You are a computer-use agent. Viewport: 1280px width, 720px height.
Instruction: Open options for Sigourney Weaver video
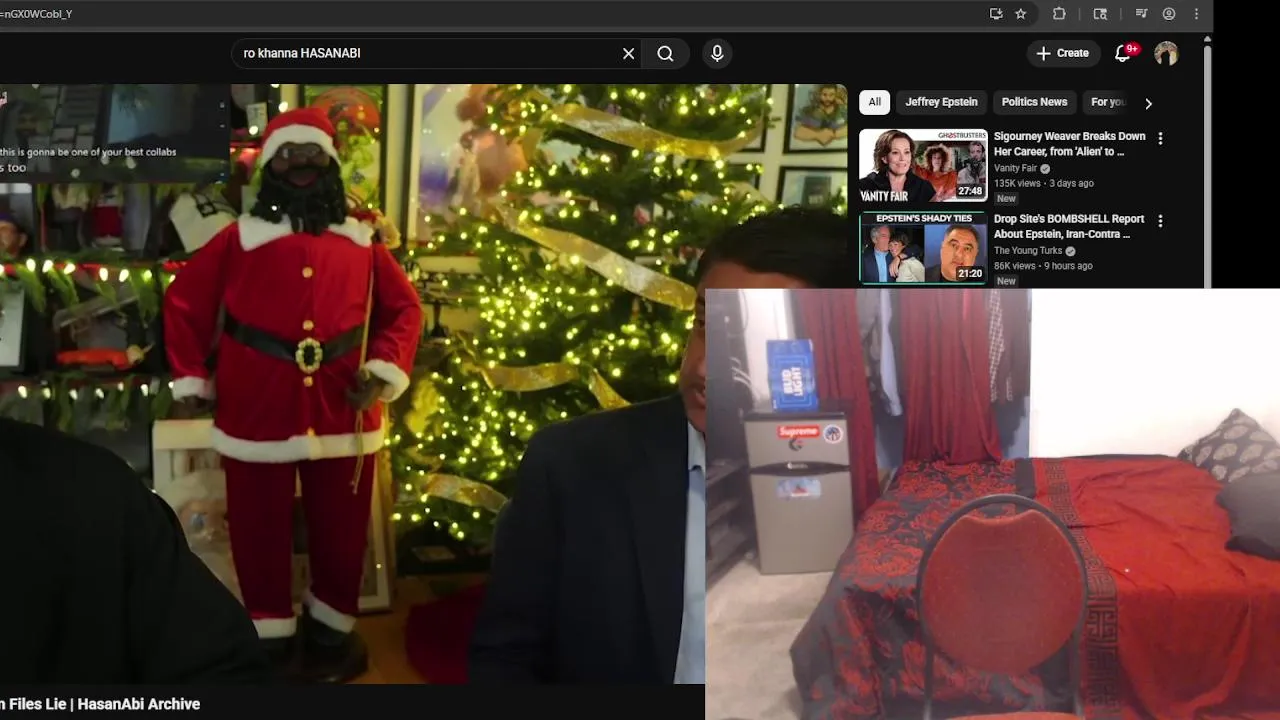click(1160, 138)
